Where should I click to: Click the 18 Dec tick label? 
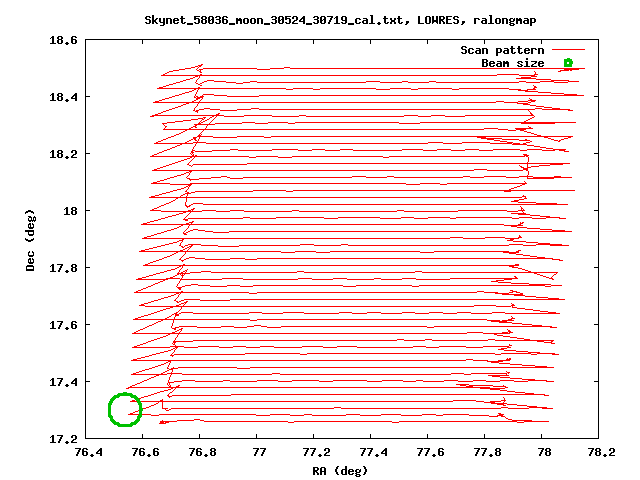point(70,211)
